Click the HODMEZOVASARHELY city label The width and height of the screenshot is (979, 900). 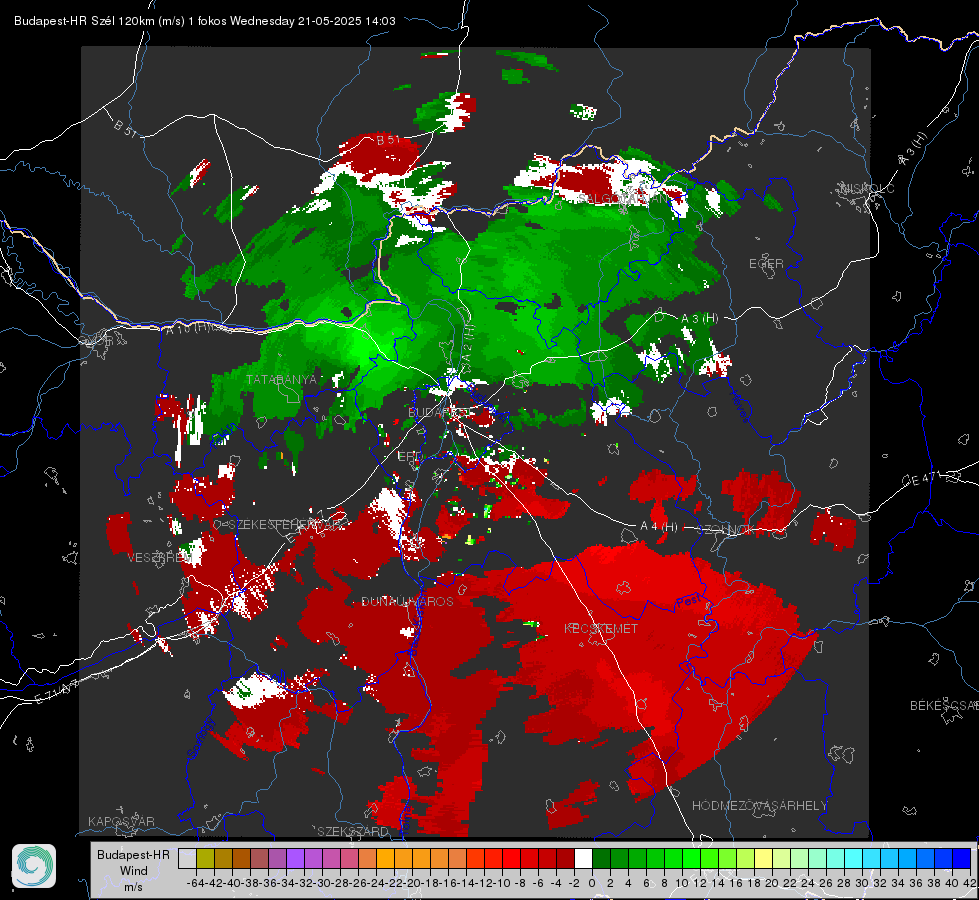coord(760,806)
